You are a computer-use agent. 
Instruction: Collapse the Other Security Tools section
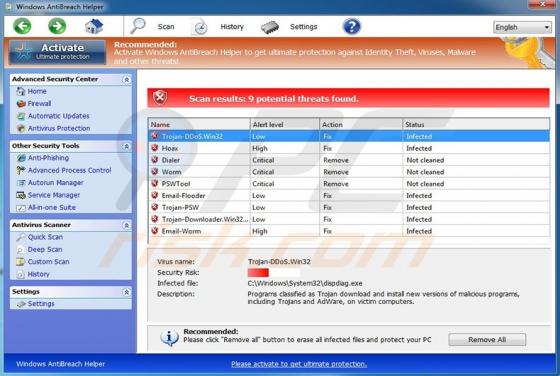point(126,146)
